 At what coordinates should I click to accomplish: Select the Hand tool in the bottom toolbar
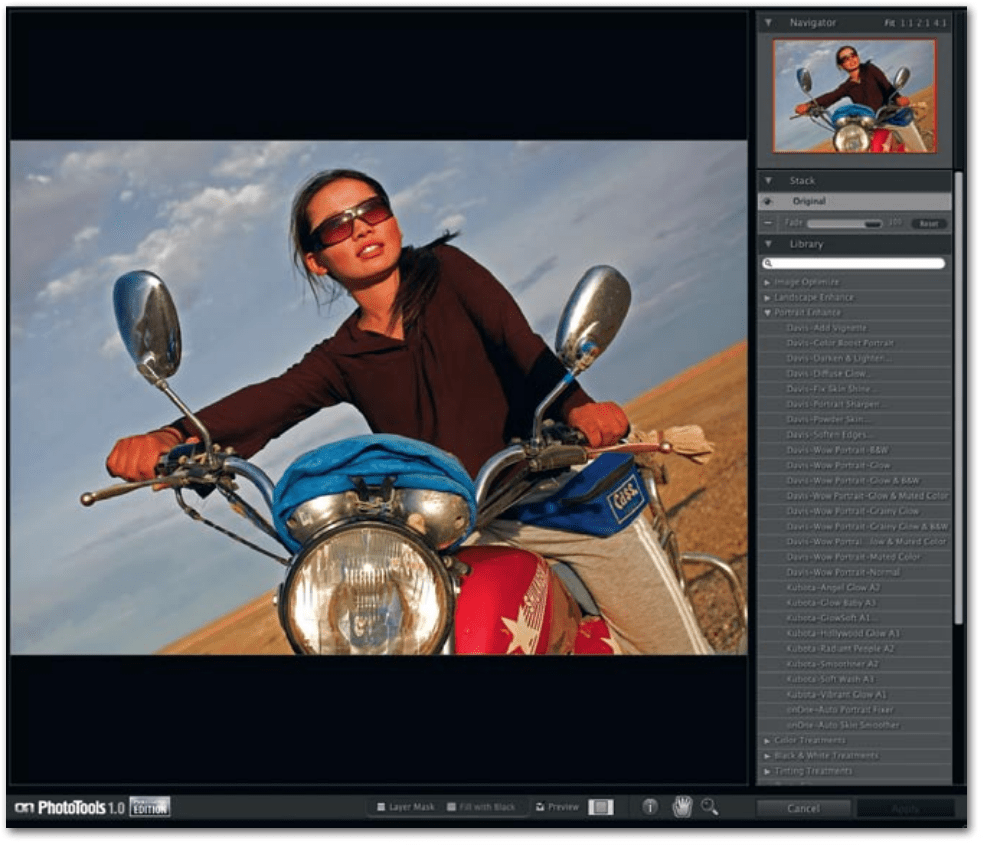click(684, 806)
